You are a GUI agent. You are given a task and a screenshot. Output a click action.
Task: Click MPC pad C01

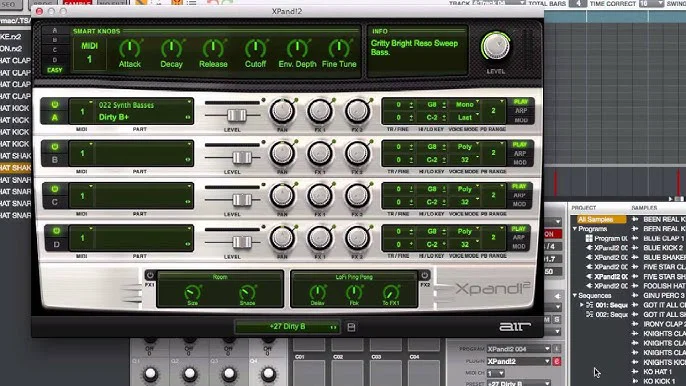309,372
